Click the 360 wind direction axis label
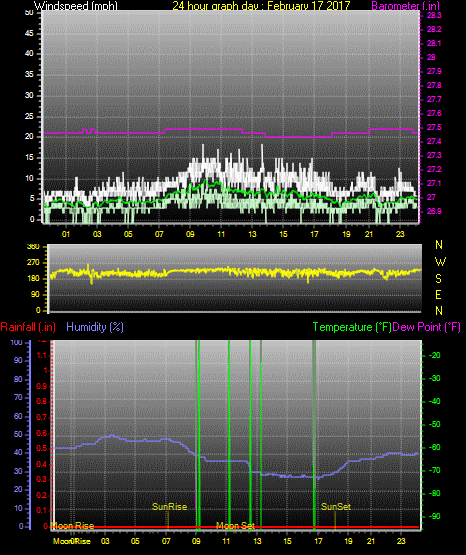 [34, 246]
